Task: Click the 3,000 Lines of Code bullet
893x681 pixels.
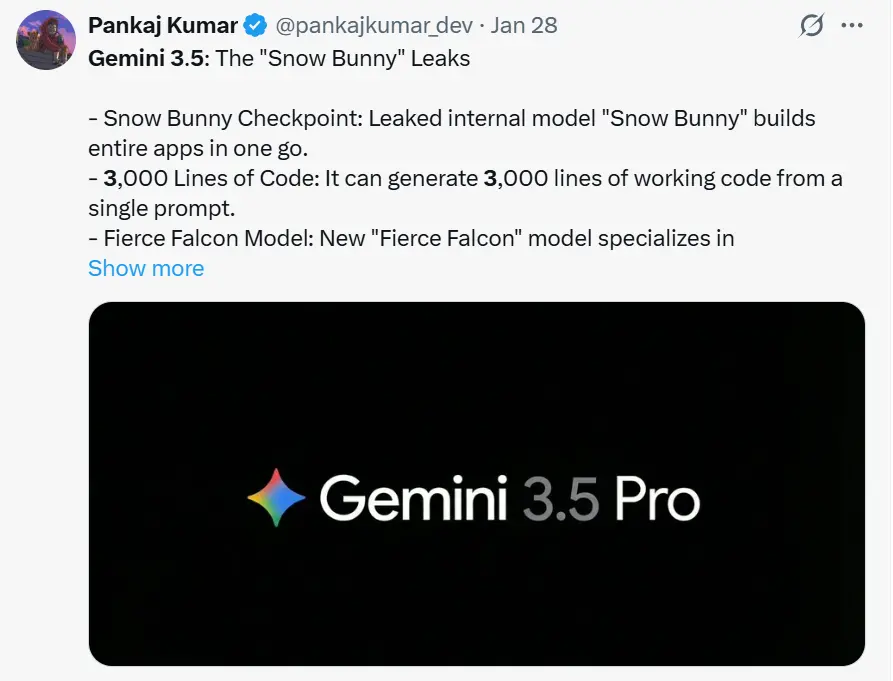Action: click(x=465, y=178)
